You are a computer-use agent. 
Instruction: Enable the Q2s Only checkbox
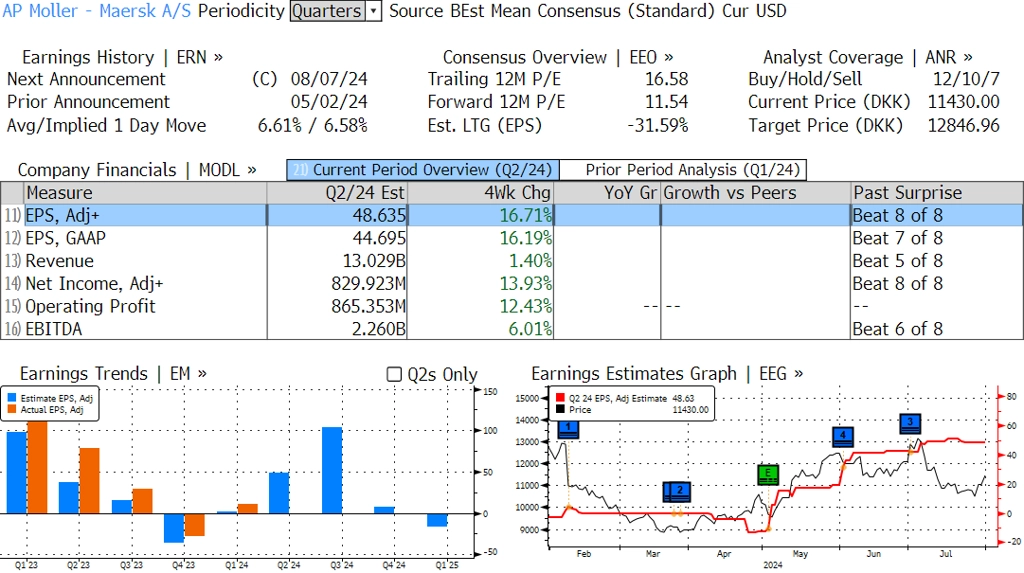(394, 374)
